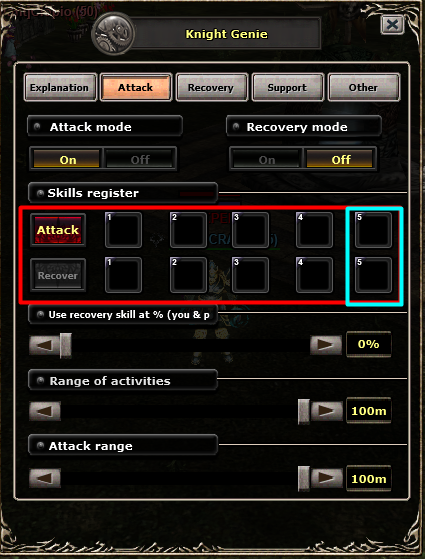
Task: Select attack skill slot 5
Action: pos(373,230)
